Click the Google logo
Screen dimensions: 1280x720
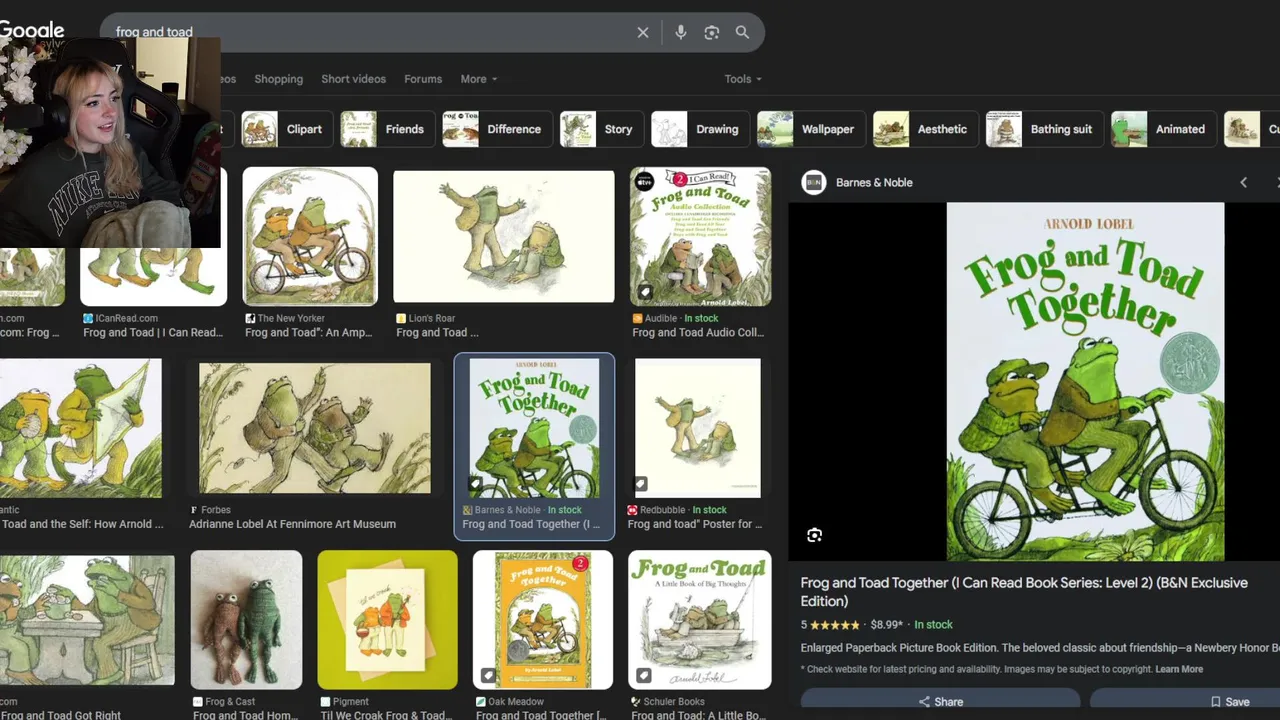32,31
